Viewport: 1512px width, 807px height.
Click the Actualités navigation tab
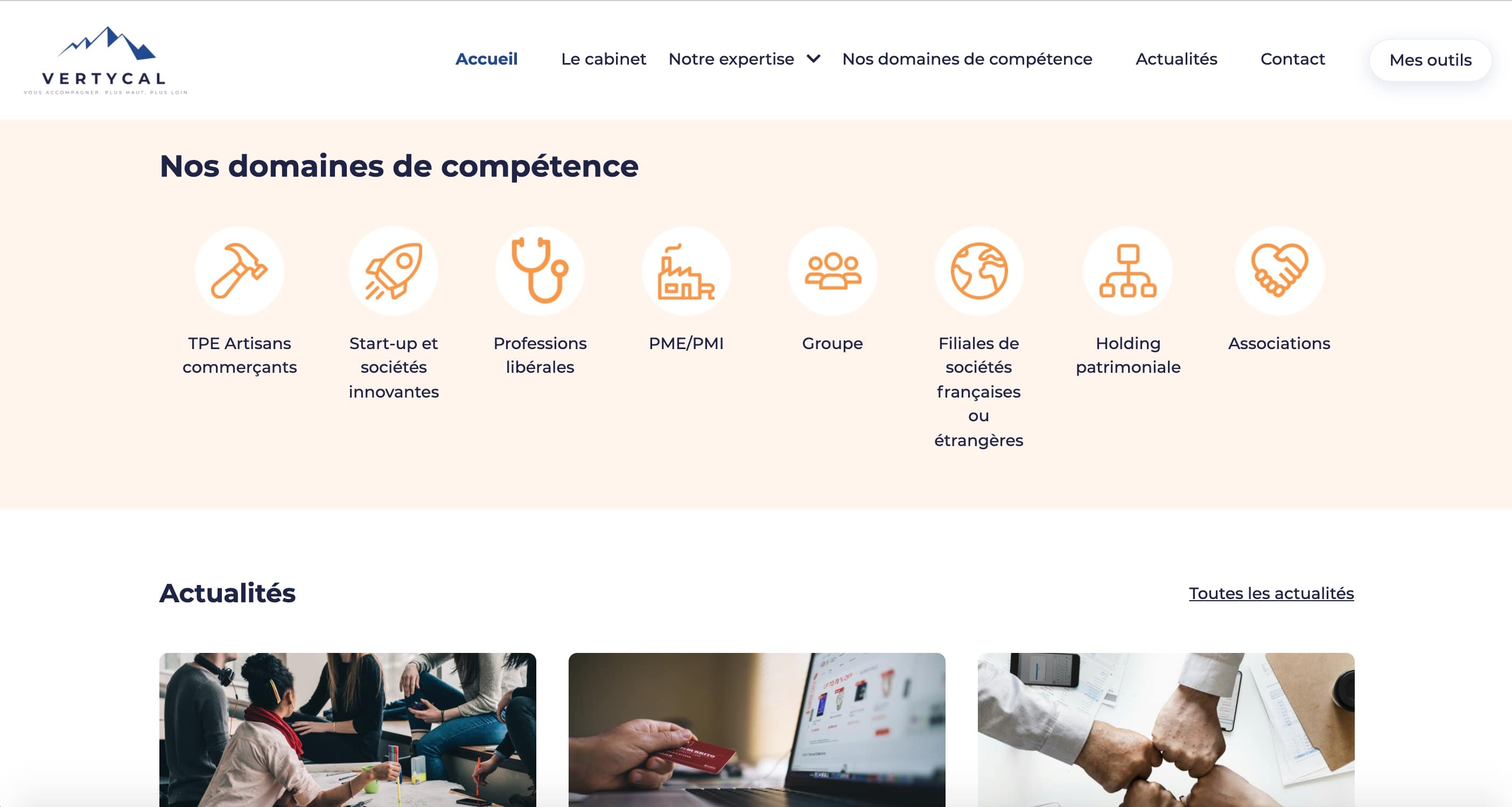[x=1176, y=59]
